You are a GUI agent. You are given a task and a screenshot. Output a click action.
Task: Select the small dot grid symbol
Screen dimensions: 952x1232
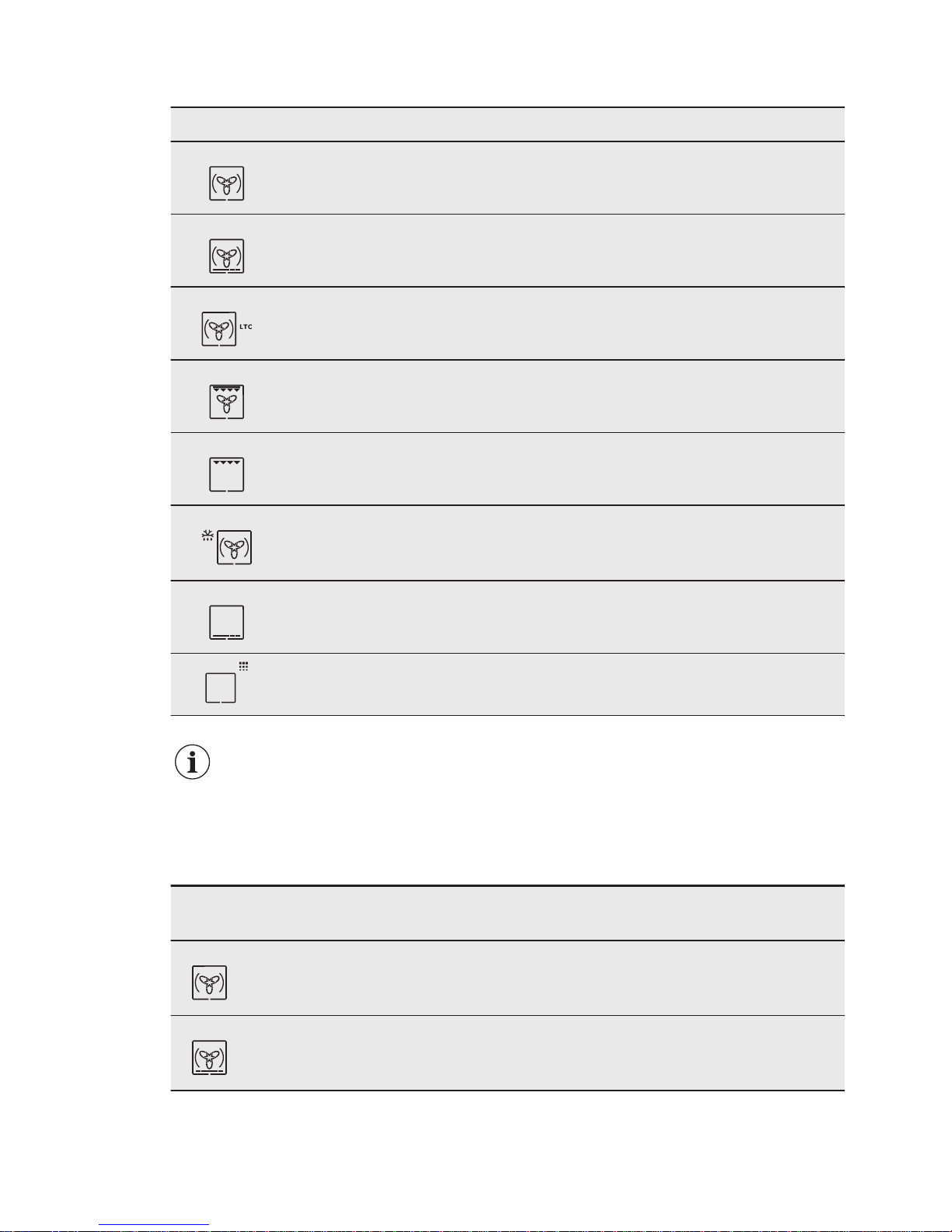pyautogui.click(x=243, y=666)
